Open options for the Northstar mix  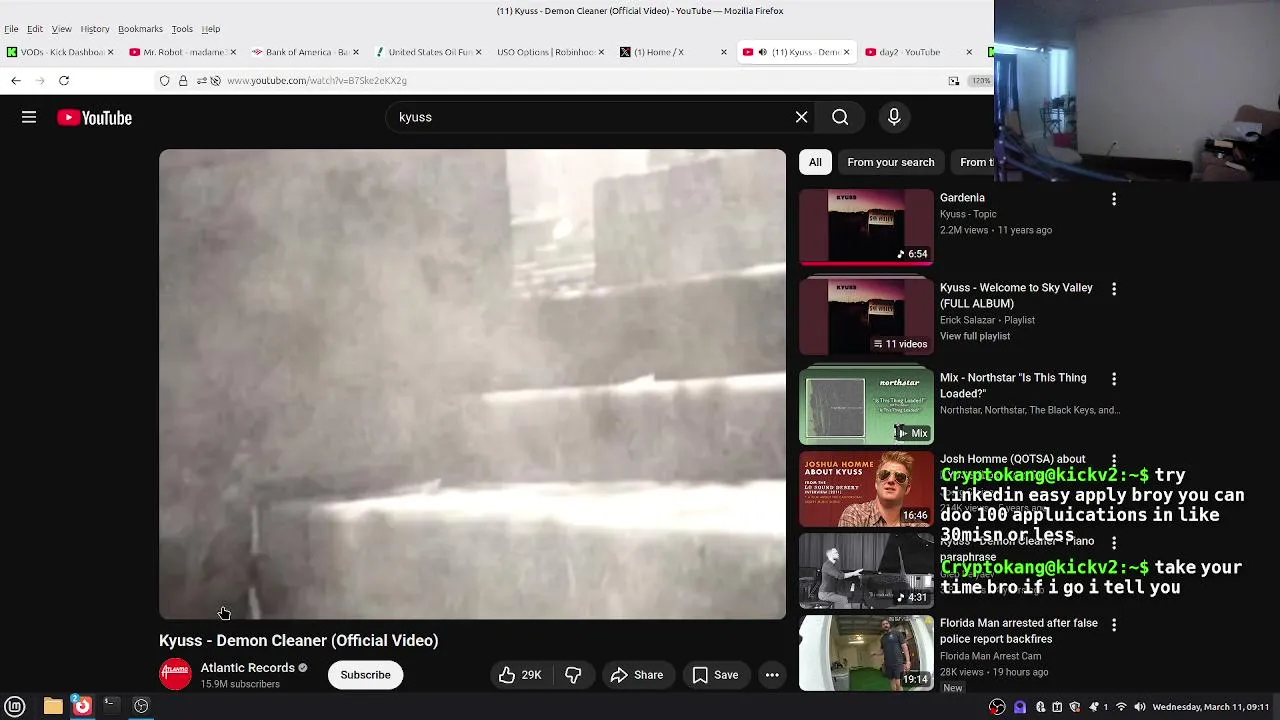point(1113,379)
